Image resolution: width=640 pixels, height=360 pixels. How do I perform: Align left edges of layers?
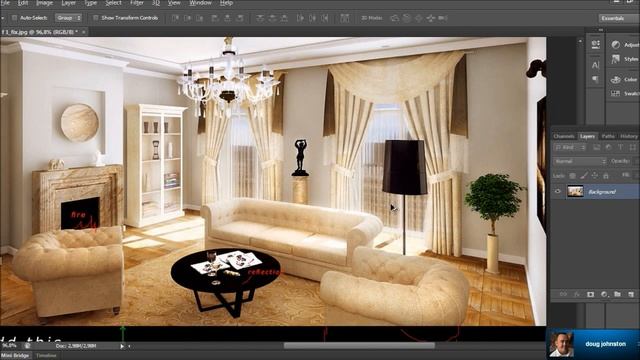tap(215, 18)
